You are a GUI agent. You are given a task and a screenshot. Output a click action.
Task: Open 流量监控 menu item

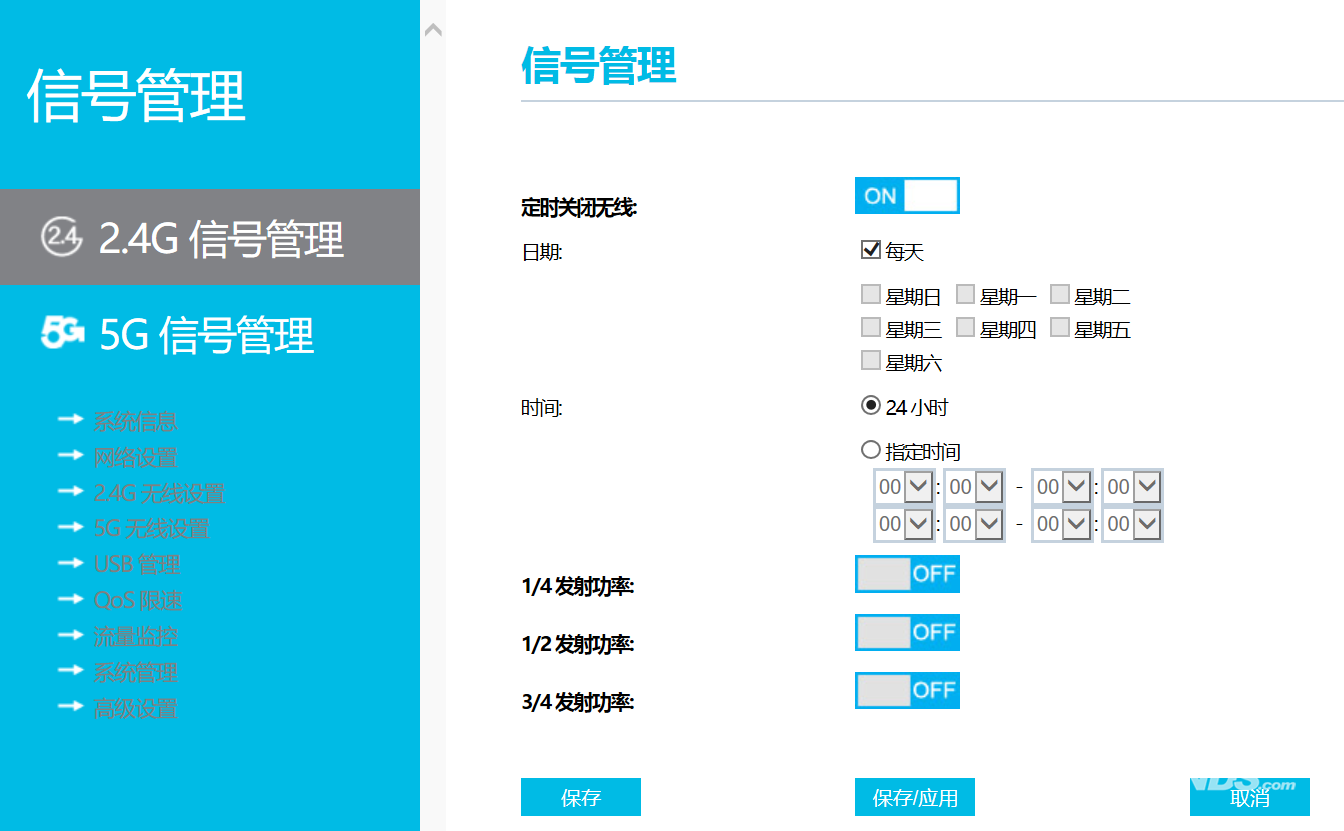pyautogui.click(x=135, y=636)
